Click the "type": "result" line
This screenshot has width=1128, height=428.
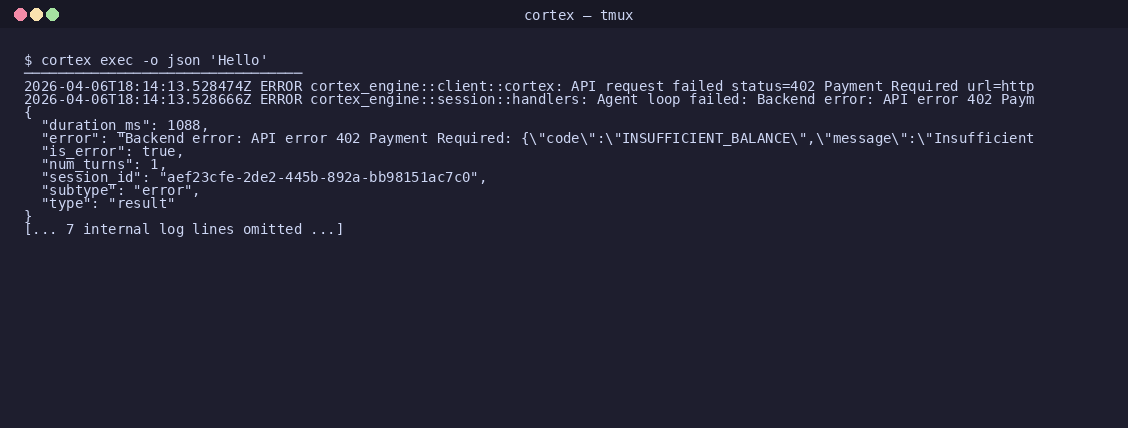click(x=108, y=203)
